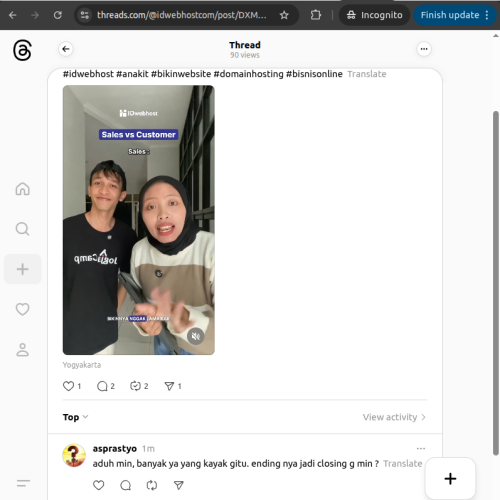
Task: Reload the page
Action: coord(58,15)
